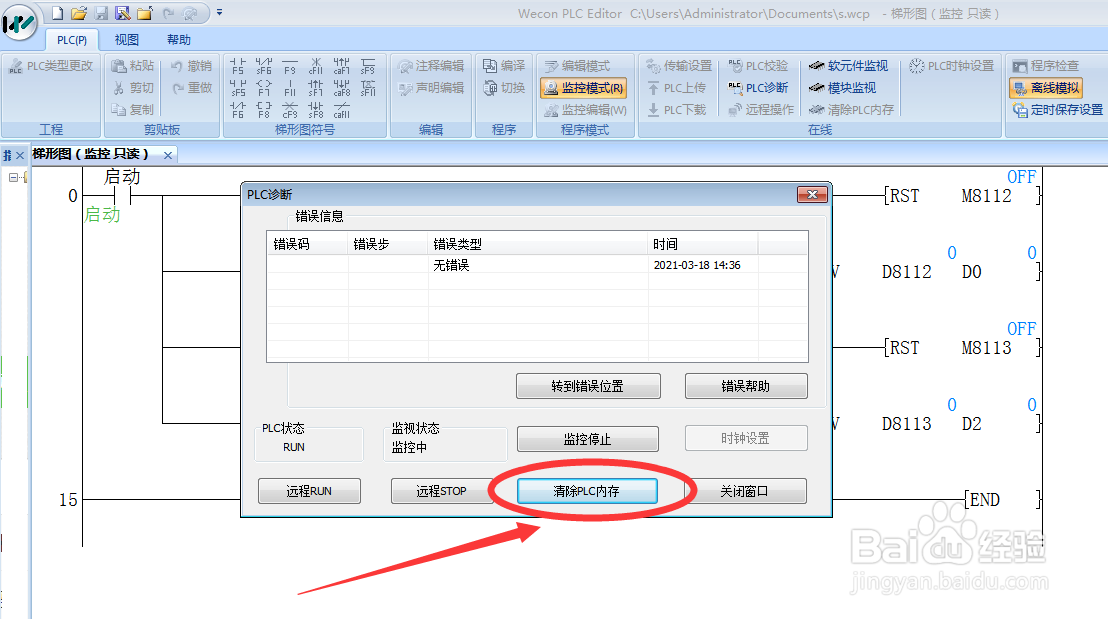Screen dimensions: 1108x619
Task: Click 清除PLC内存 in the ribbon
Action: 851,110
